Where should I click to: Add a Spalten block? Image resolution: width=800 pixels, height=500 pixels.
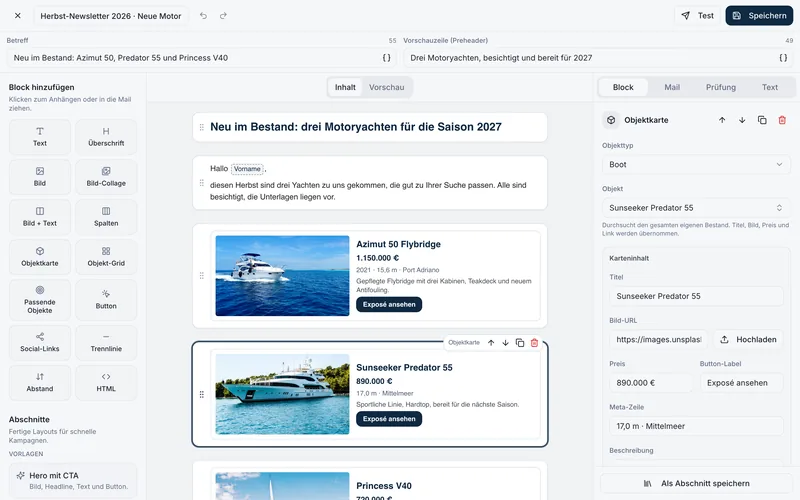click(106, 217)
